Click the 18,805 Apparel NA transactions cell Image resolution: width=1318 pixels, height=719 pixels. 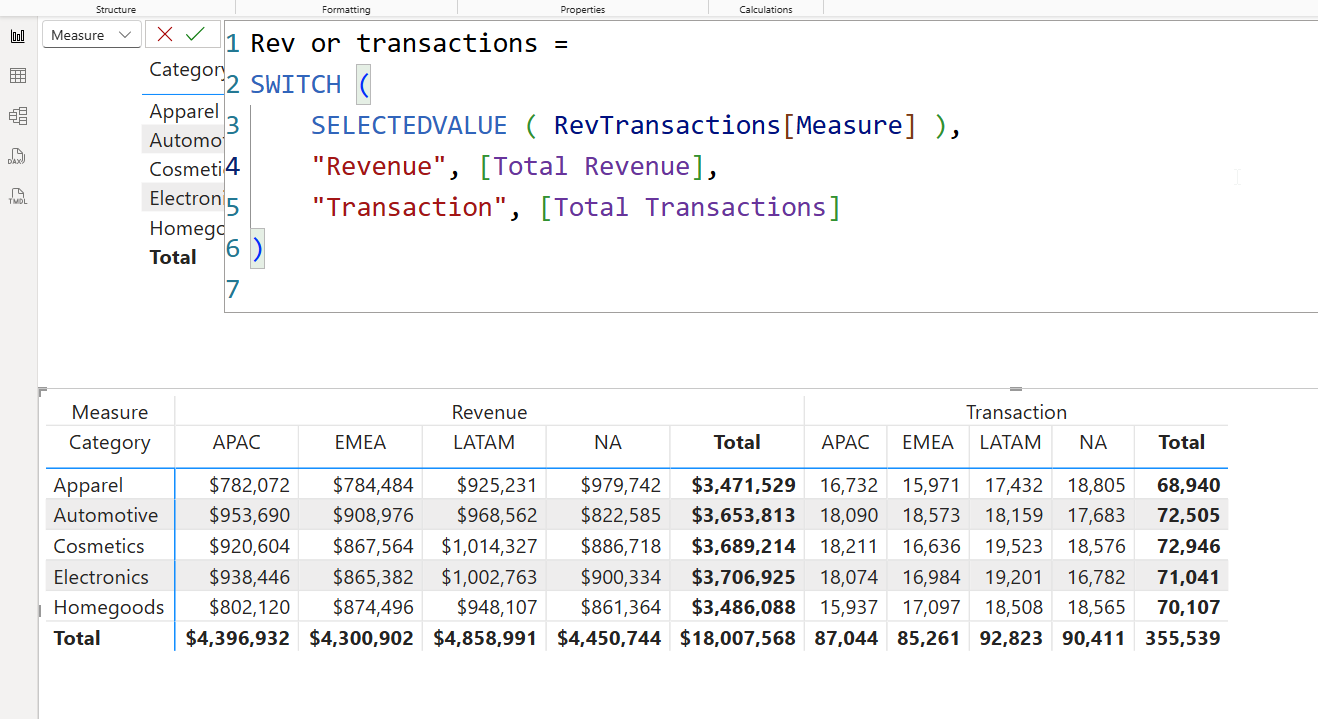(1094, 485)
